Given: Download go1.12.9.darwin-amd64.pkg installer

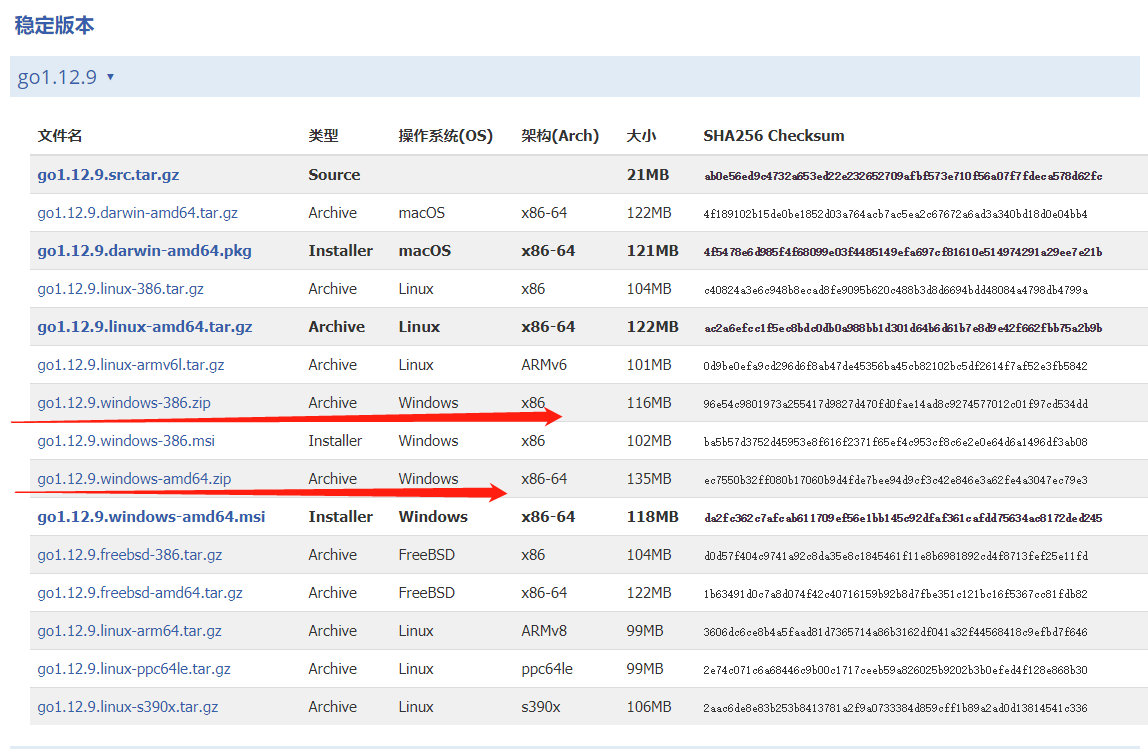Looking at the screenshot, I should pyautogui.click(x=144, y=251).
